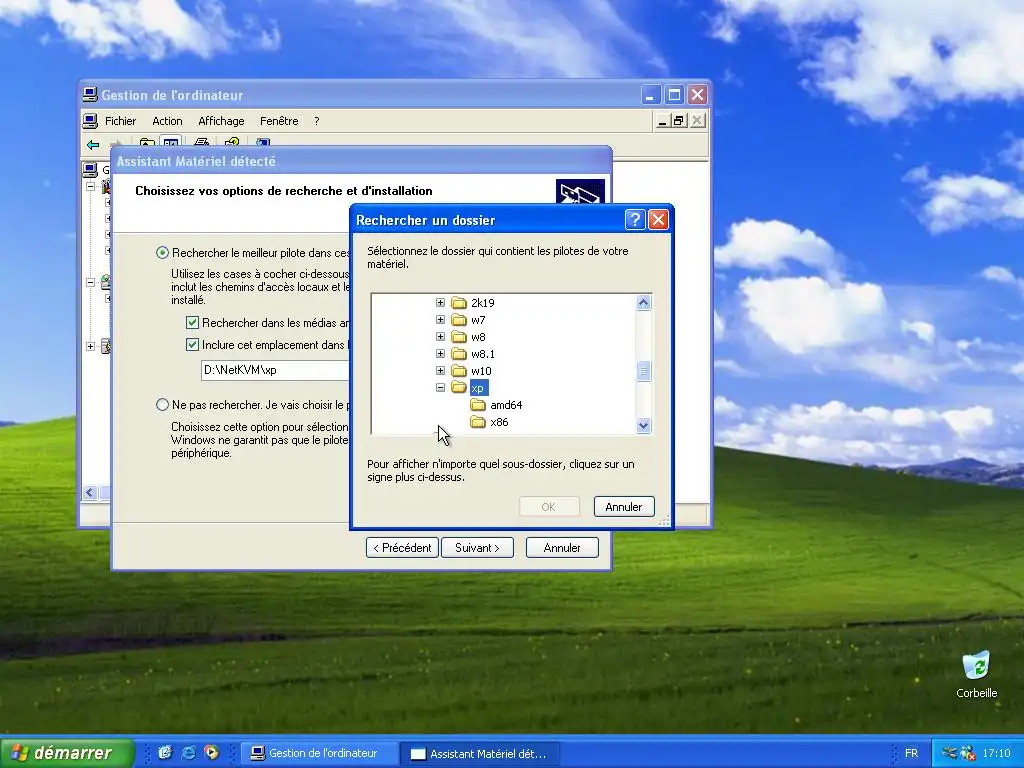Click the show desktop quick launch icon

[x=165, y=752]
